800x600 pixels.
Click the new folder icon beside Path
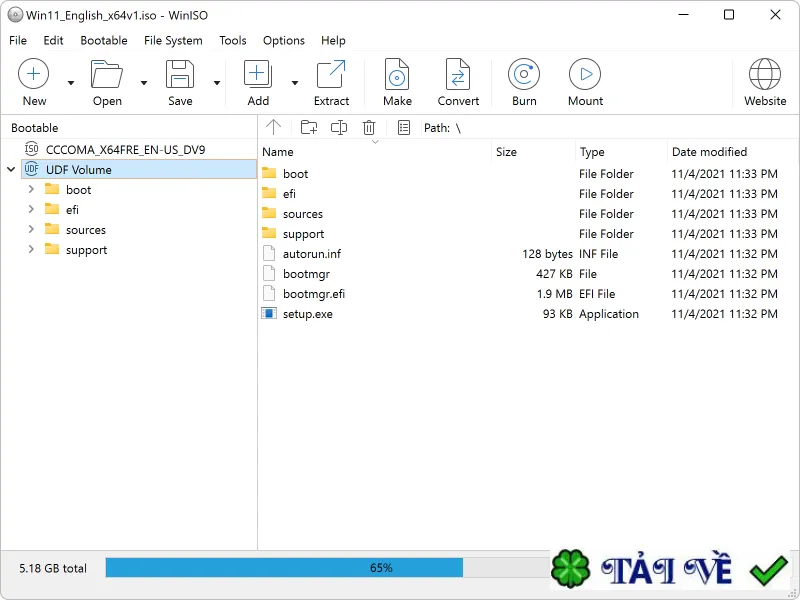pos(309,128)
